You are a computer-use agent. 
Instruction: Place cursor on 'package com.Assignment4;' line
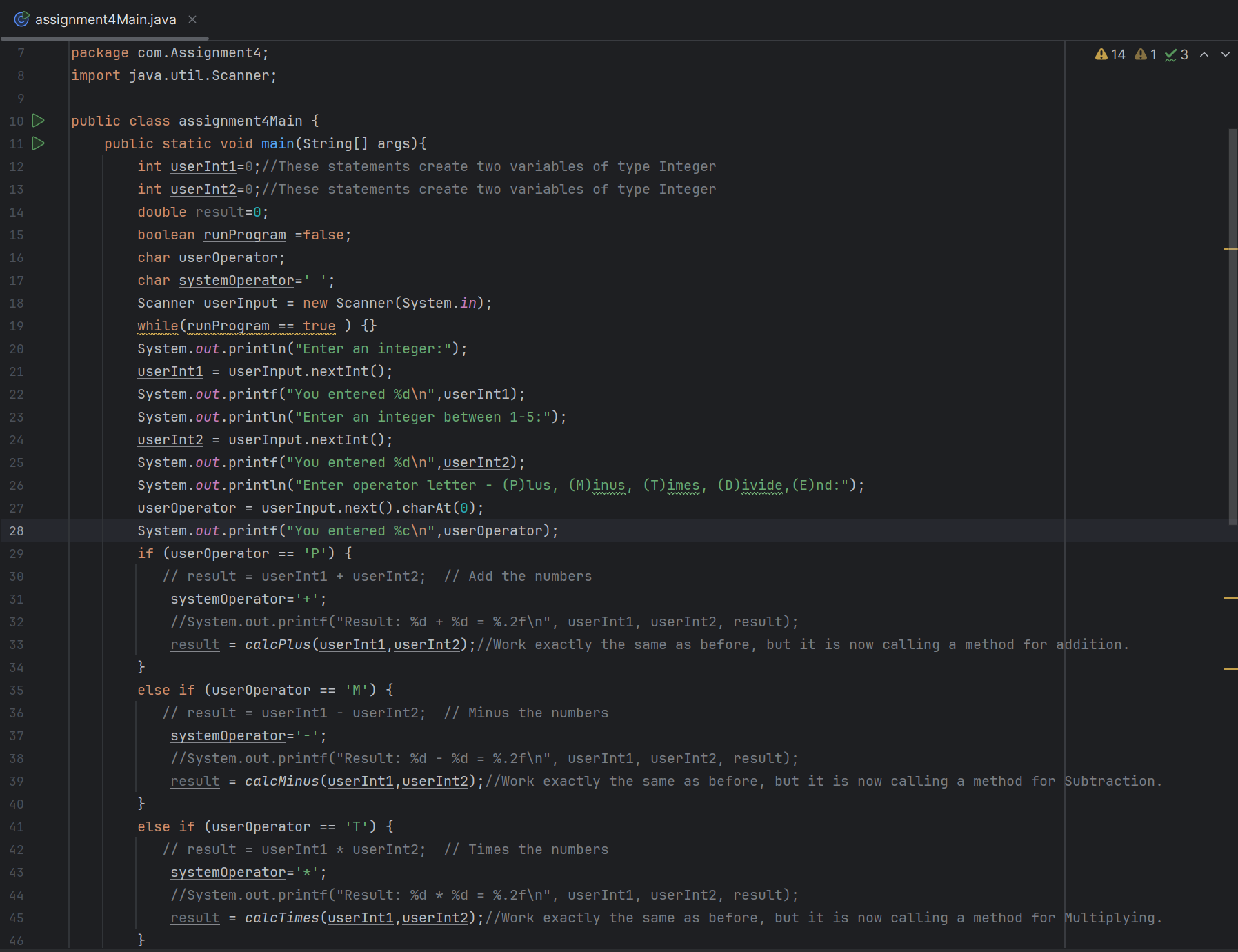(170, 52)
